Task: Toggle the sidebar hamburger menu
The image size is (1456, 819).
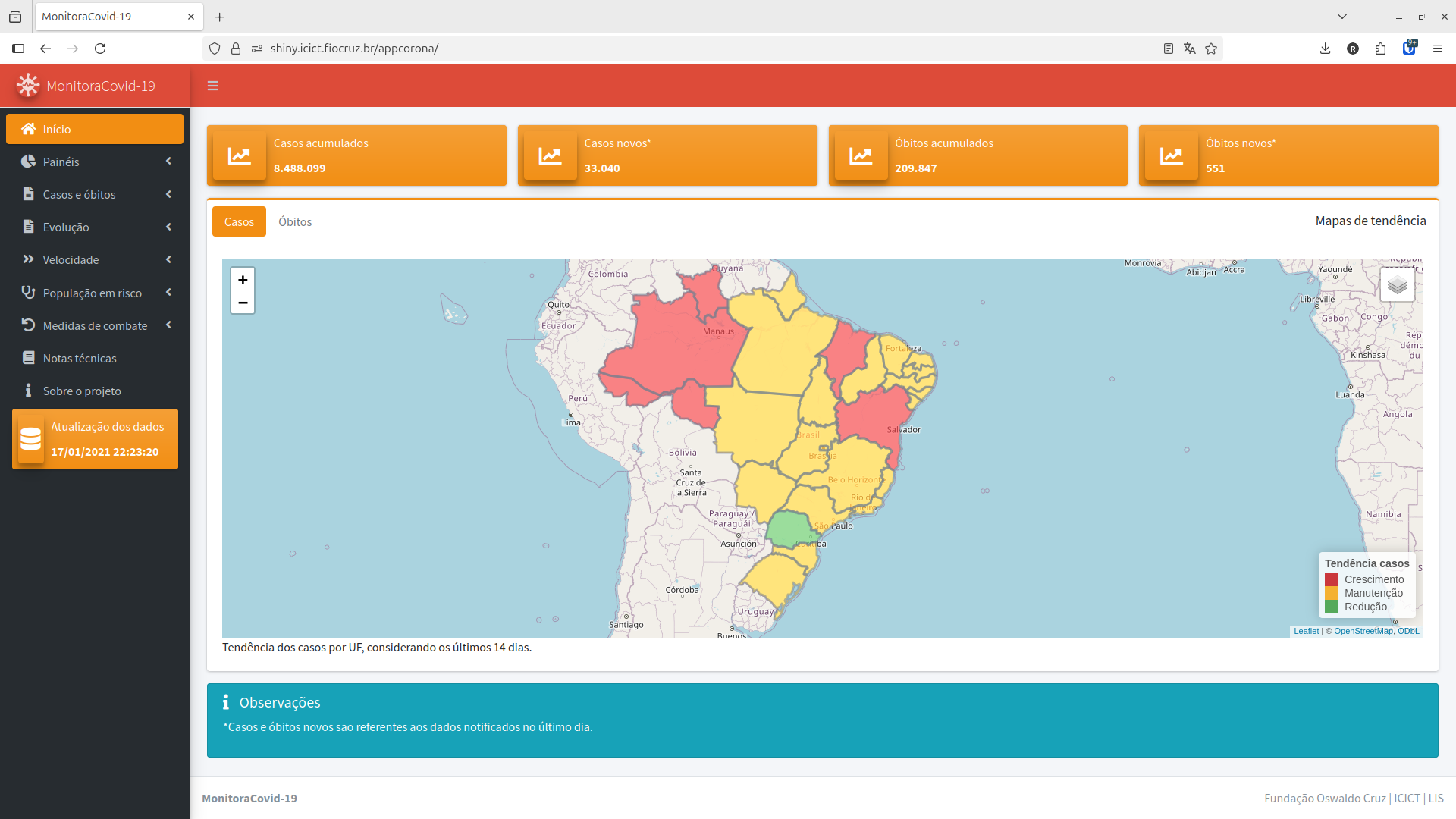Action: (213, 86)
